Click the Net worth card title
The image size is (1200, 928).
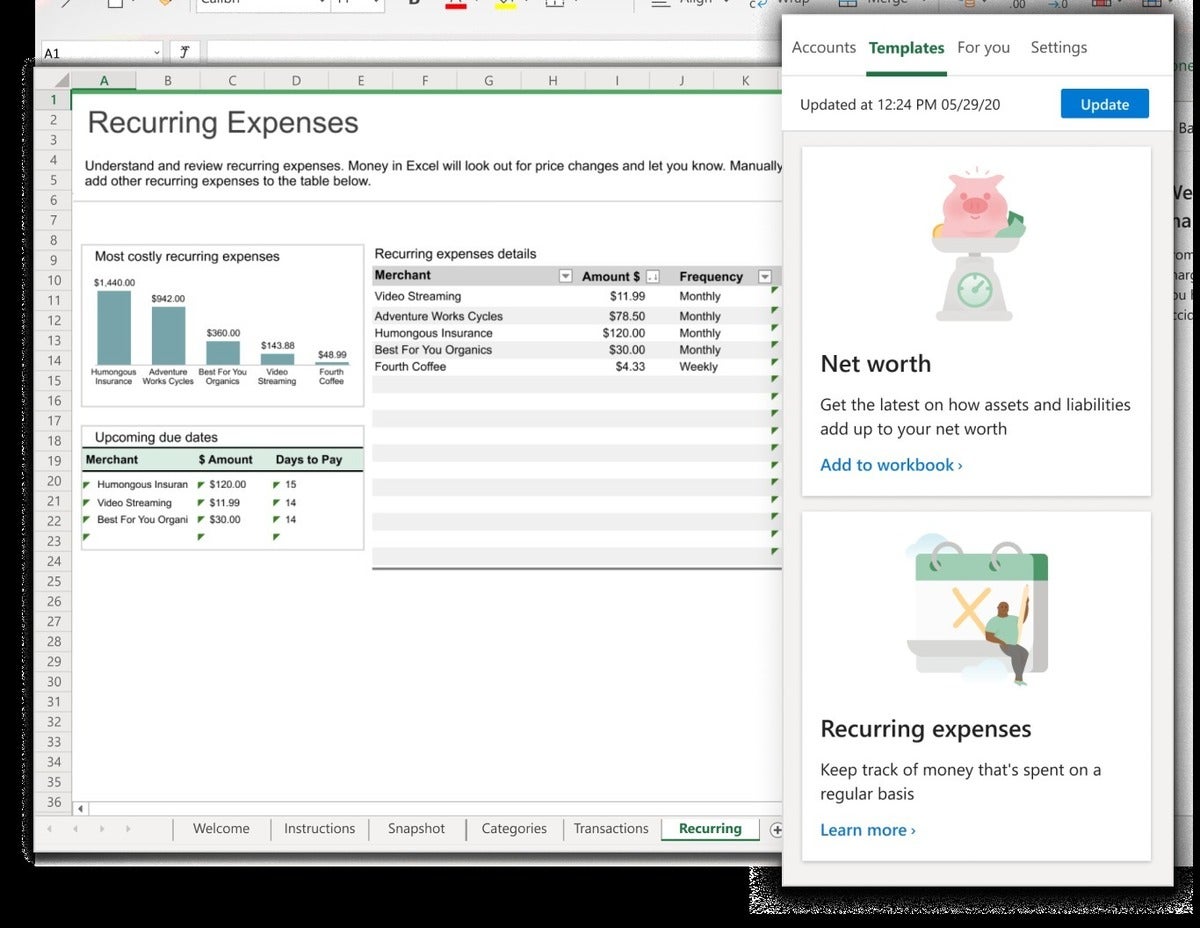(x=875, y=364)
